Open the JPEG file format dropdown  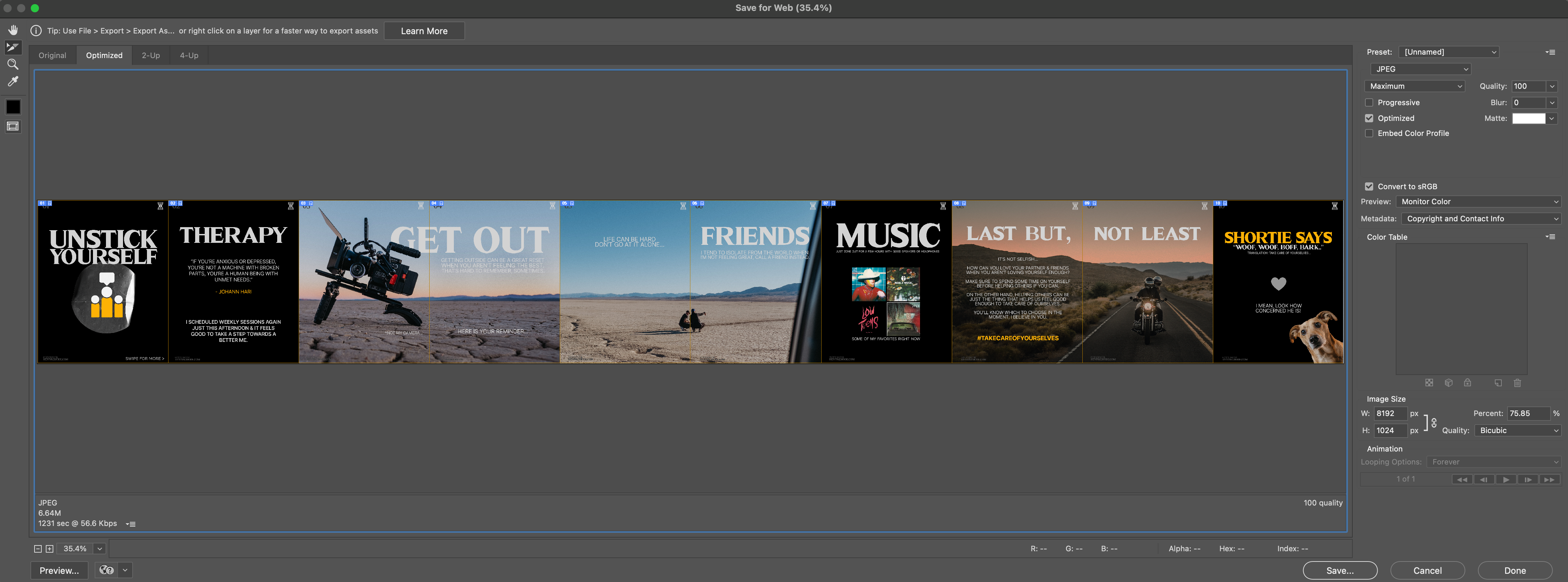click(x=1420, y=69)
